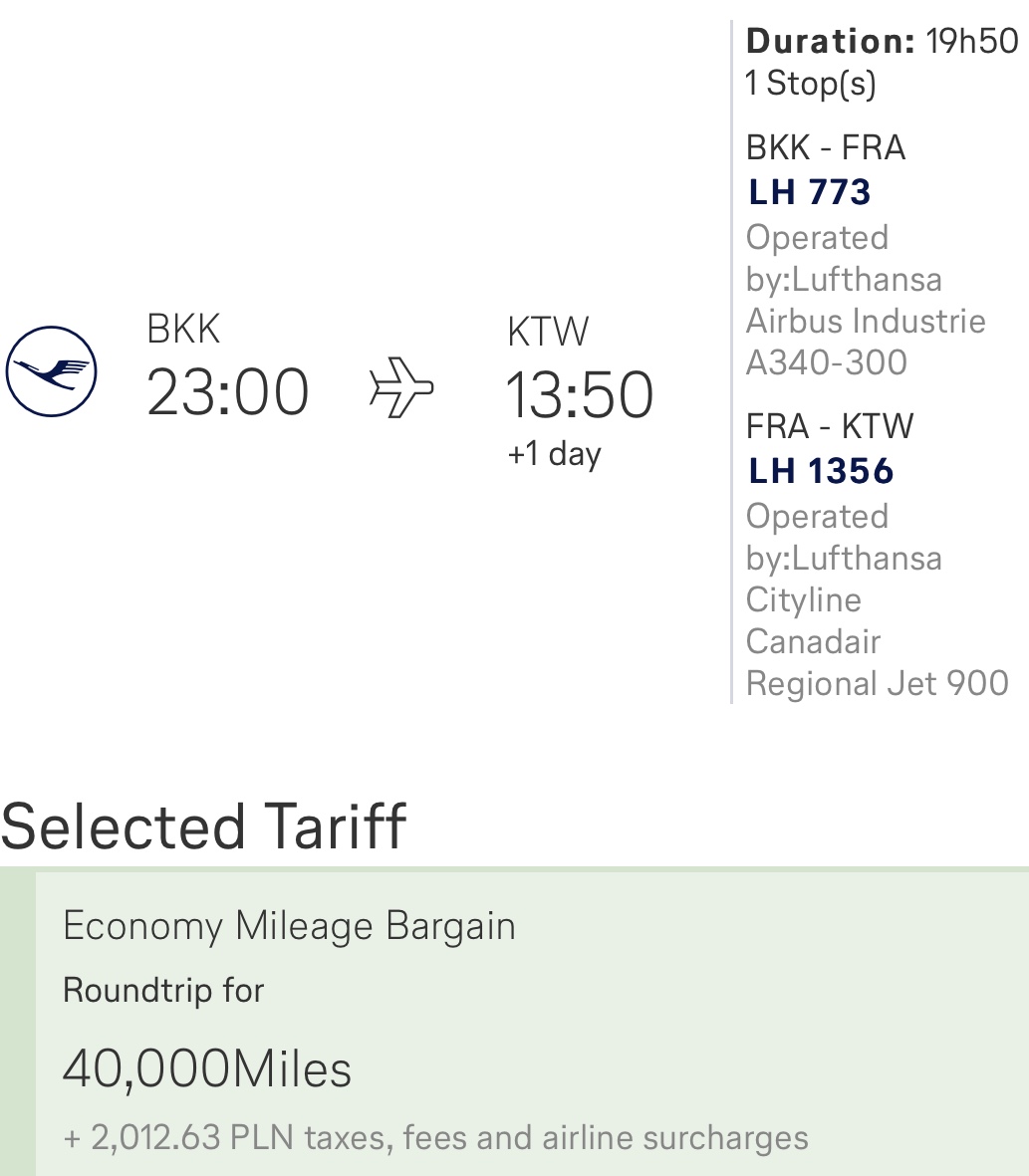Select the KTW arrival airport code
Viewport: 1029px width, 1176px height.
point(548,332)
